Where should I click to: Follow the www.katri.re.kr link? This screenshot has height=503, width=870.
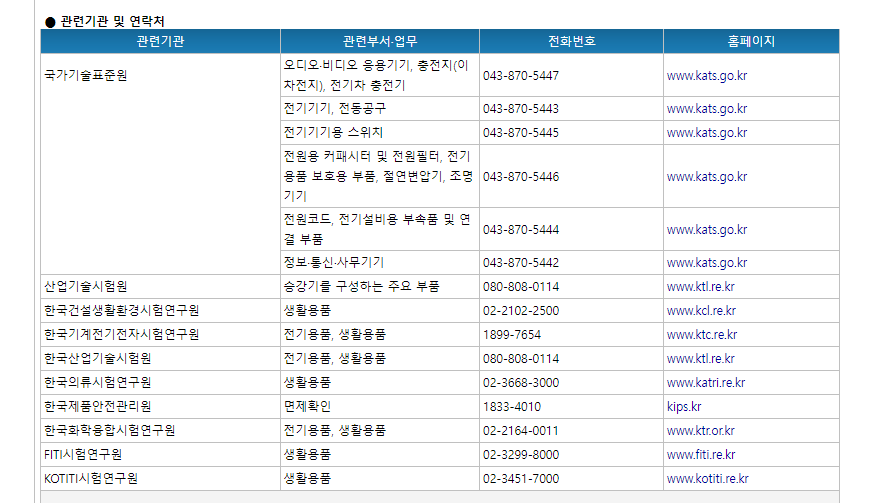pyautogui.click(x=706, y=383)
